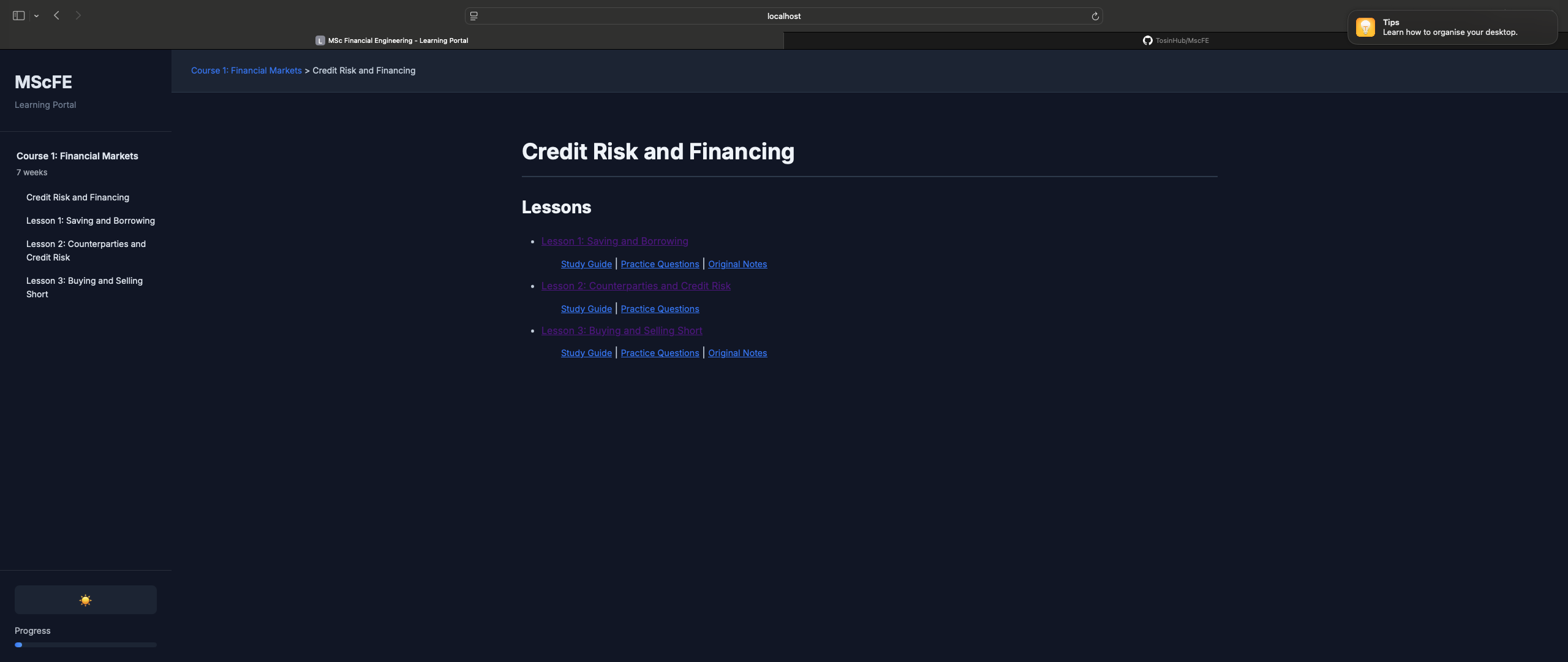1568x662 pixels.
Task: Focus the localhost address field
Action: [784, 16]
